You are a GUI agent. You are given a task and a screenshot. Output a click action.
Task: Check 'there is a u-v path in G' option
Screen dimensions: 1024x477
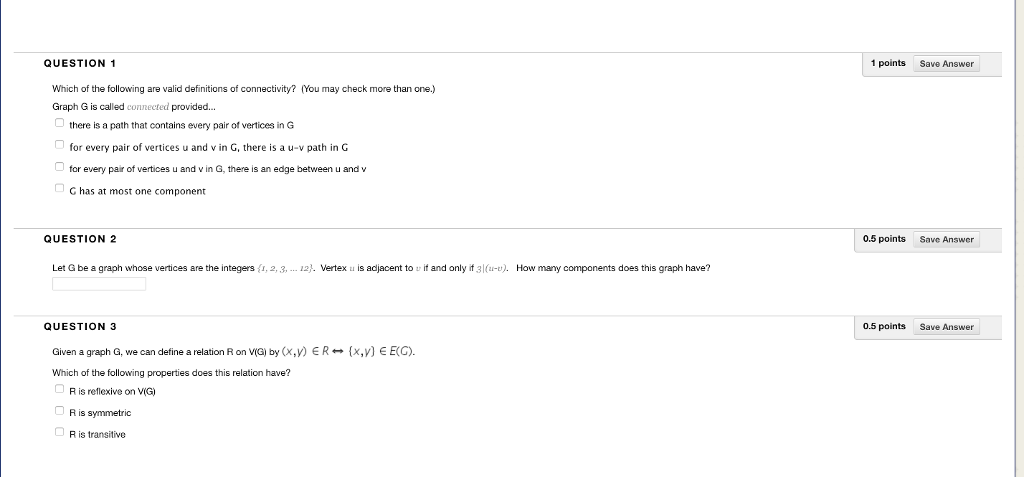coord(59,145)
